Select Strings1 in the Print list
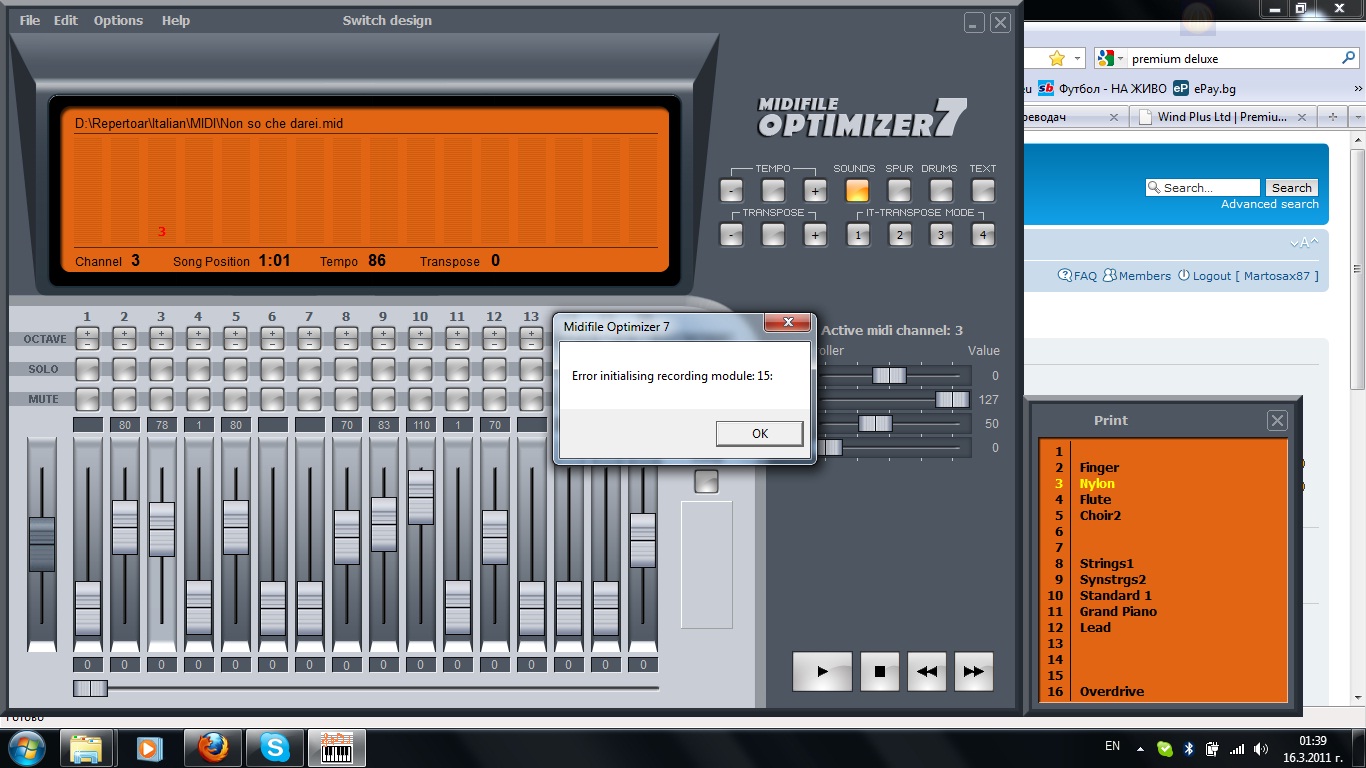Image resolution: width=1366 pixels, height=768 pixels. pyautogui.click(x=1107, y=564)
